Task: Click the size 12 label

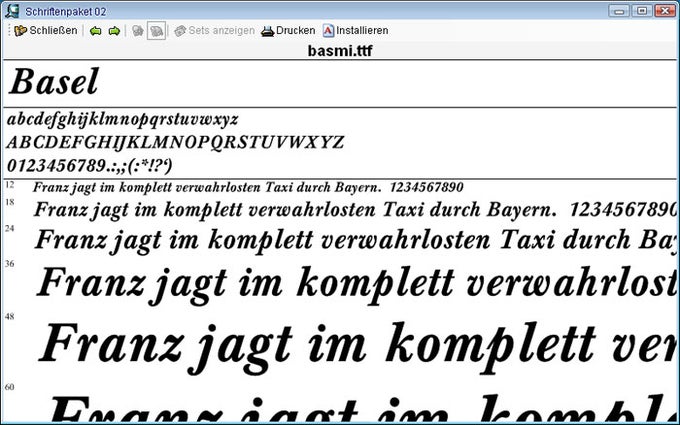Action: pyautogui.click(x=10, y=185)
